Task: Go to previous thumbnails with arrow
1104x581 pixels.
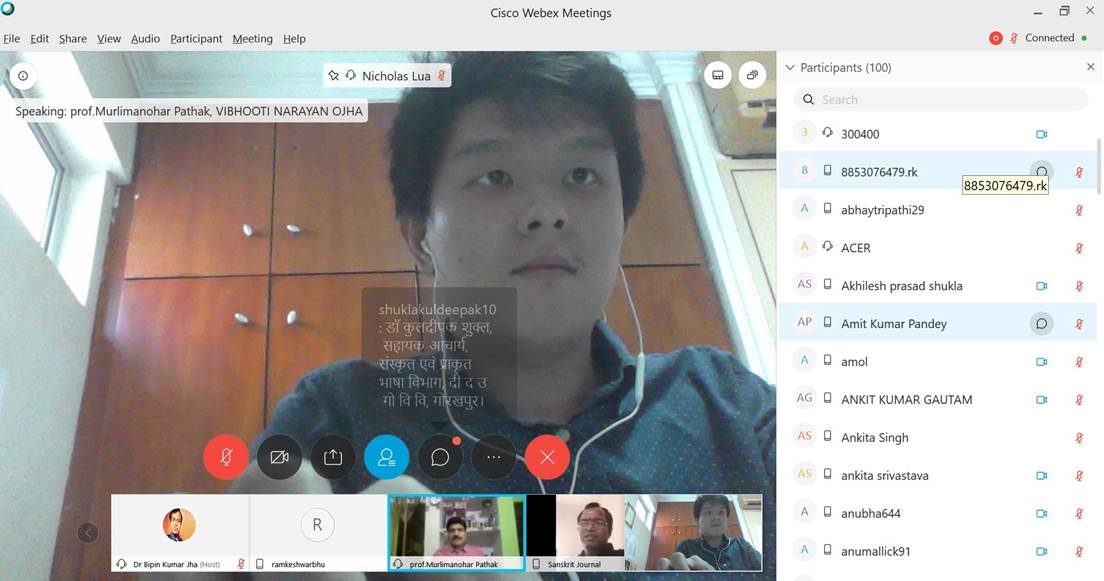Action: pos(87,532)
